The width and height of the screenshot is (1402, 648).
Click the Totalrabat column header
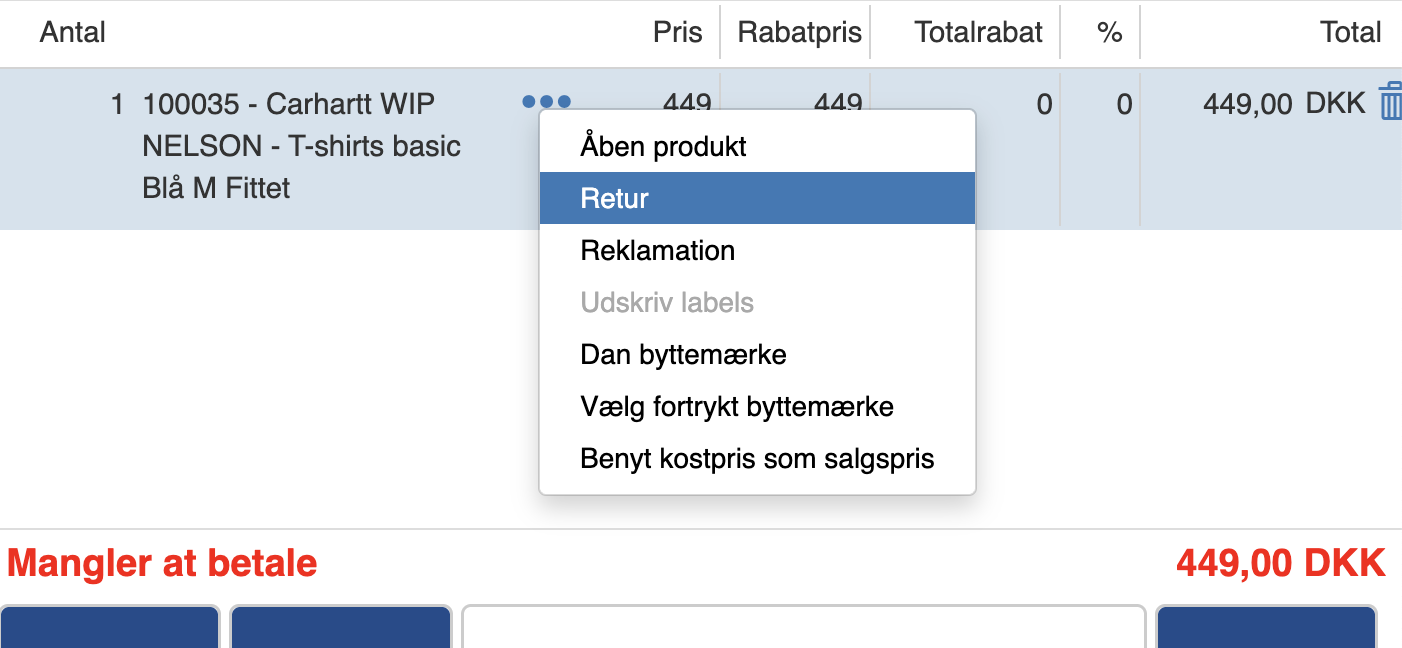978,32
